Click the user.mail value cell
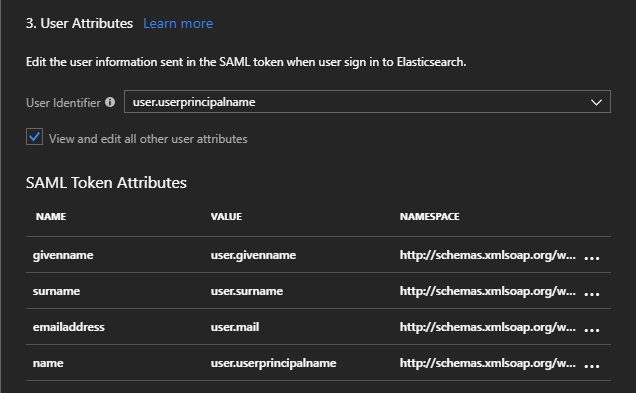 point(235,327)
